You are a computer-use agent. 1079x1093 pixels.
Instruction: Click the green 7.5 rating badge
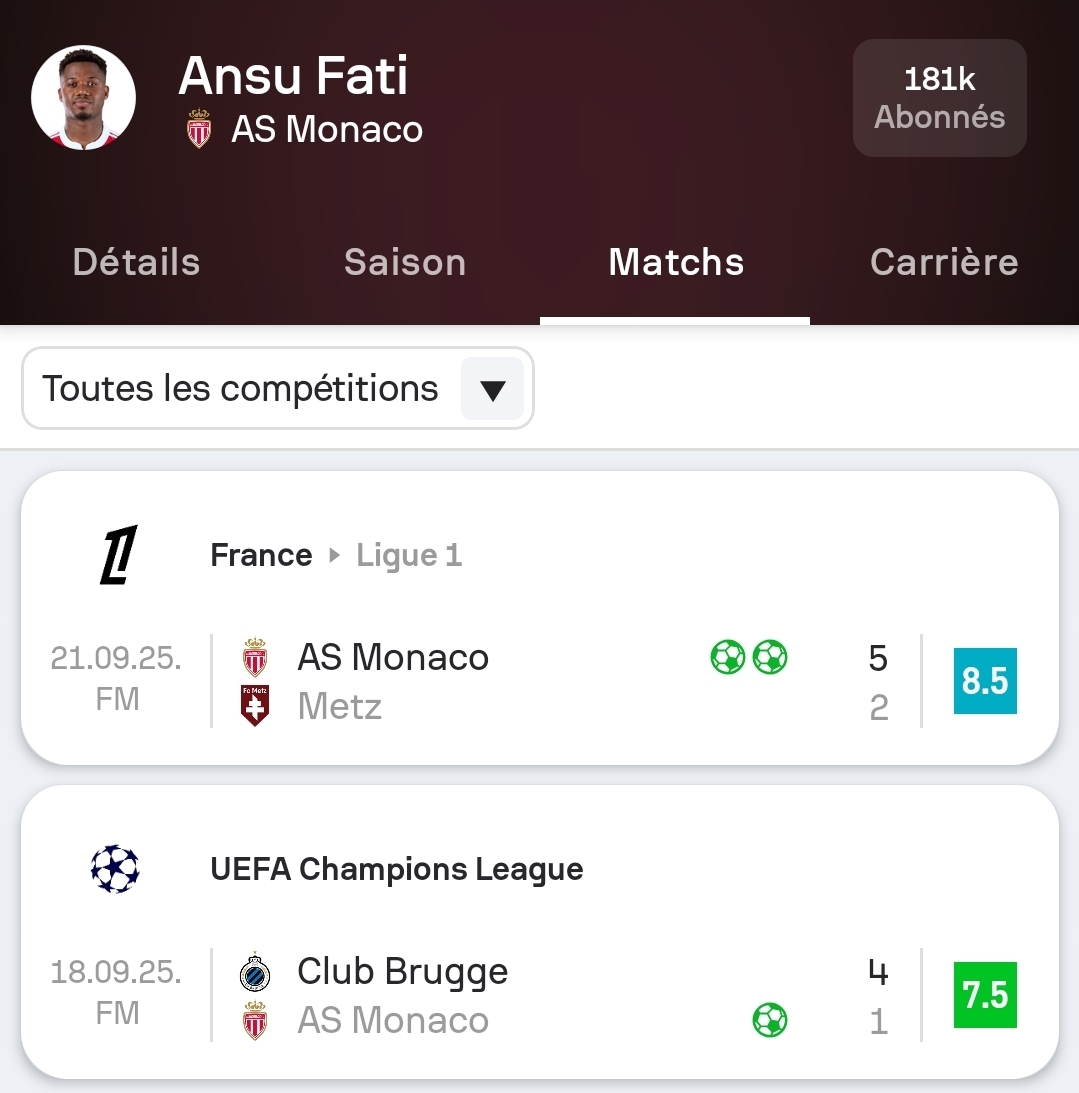[984, 995]
